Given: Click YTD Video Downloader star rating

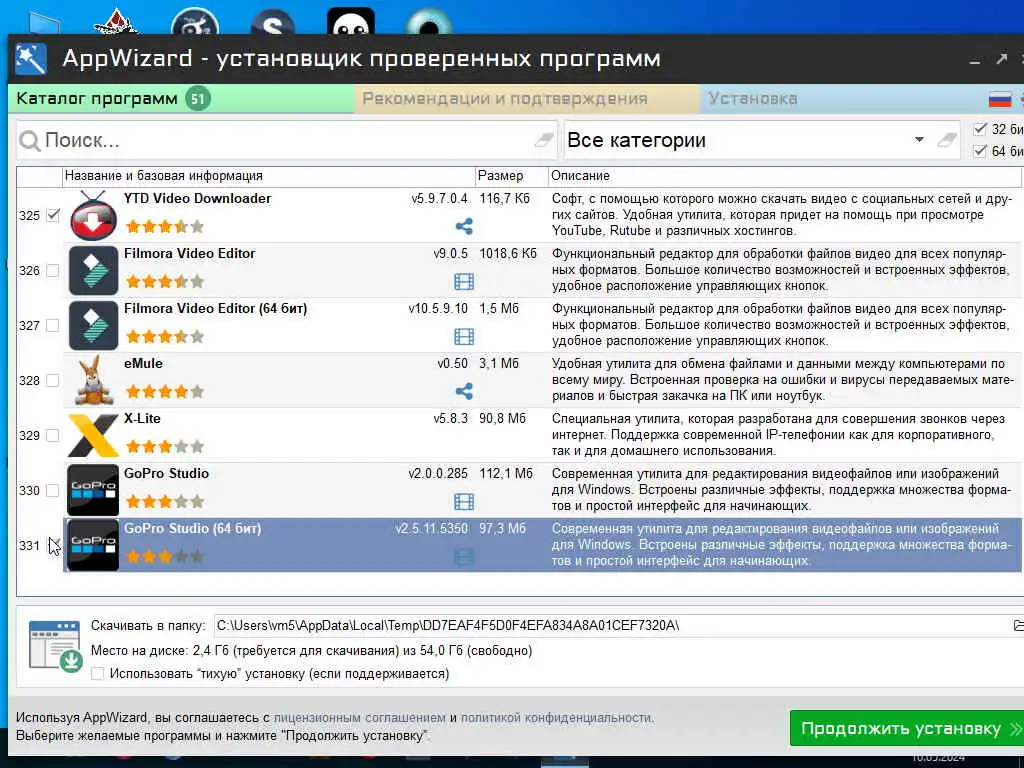Looking at the screenshot, I should pyautogui.click(x=165, y=227).
